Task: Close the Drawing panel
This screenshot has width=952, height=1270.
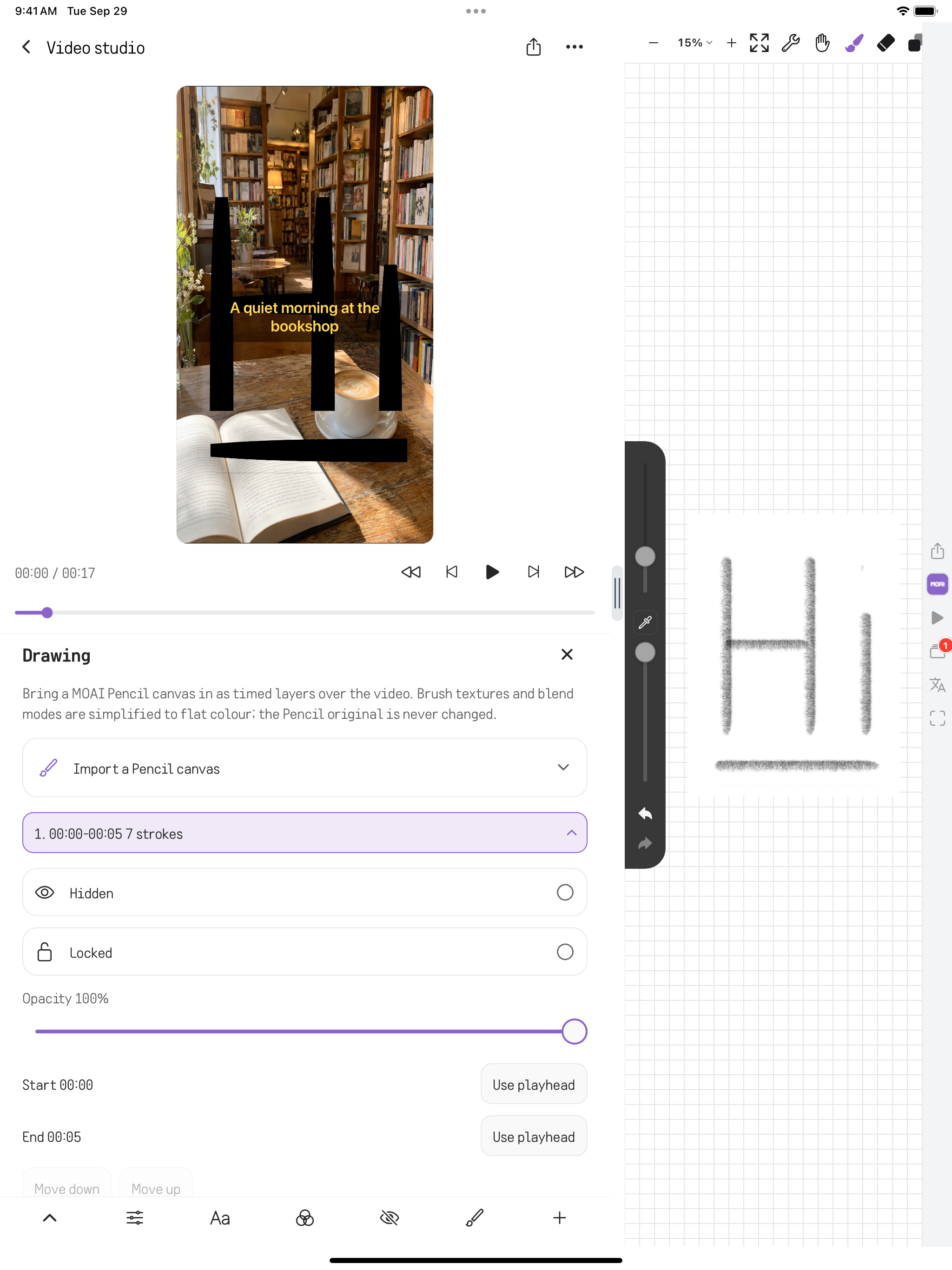Action: (x=567, y=654)
